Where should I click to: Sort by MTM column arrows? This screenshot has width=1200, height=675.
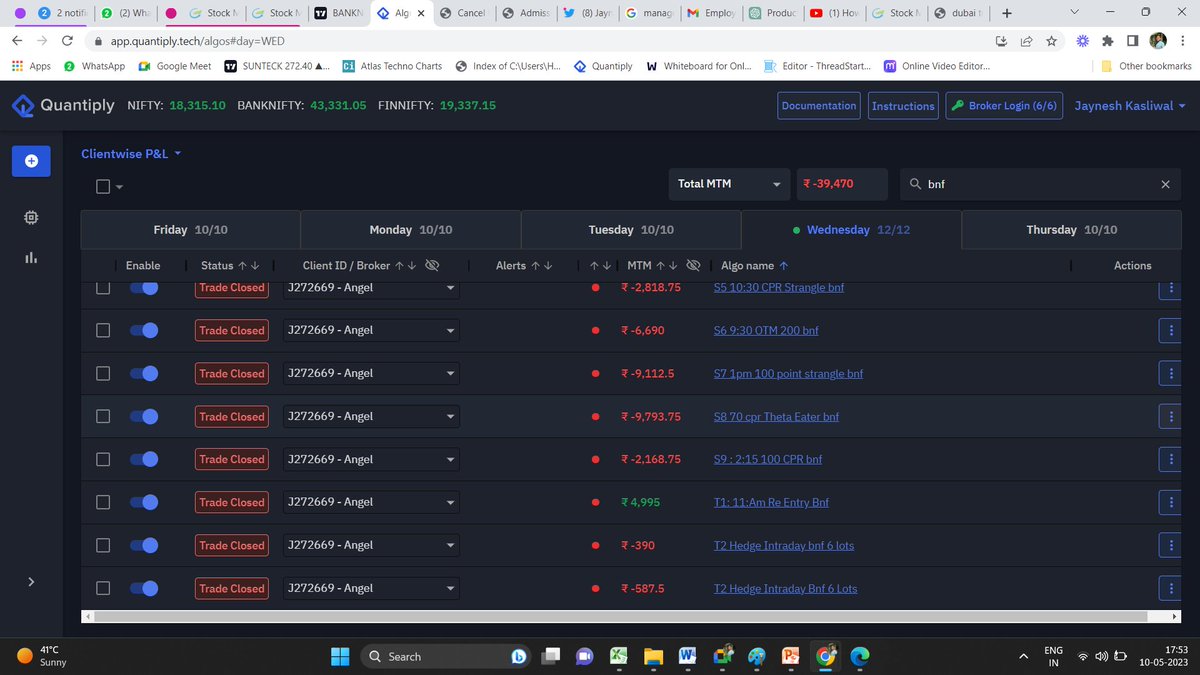[668, 266]
